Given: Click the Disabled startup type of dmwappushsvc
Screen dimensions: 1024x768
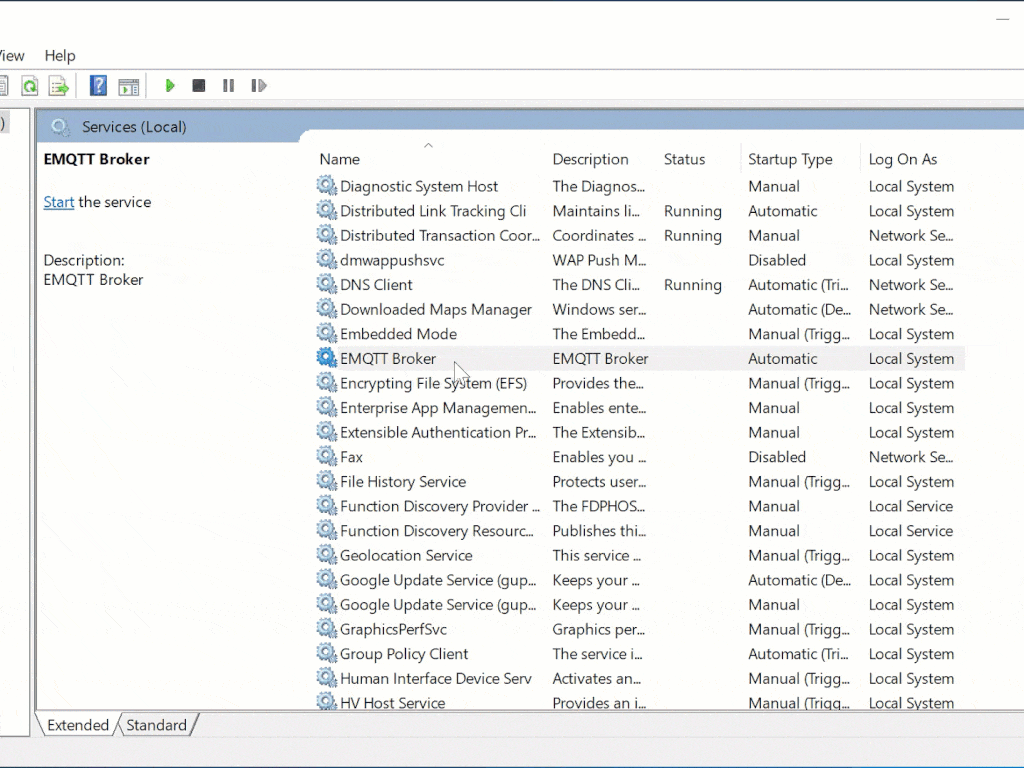Looking at the screenshot, I should pyautogui.click(x=777, y=260).
